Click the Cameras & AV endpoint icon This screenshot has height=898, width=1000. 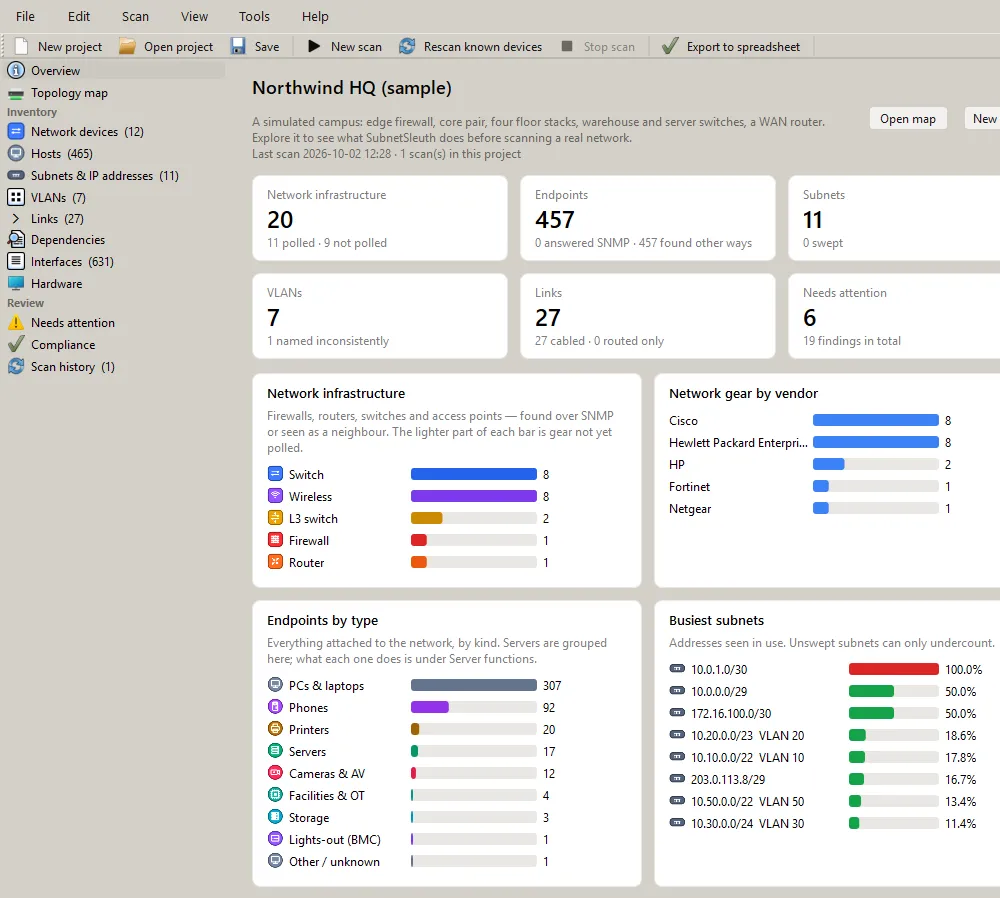coord(275,772)
